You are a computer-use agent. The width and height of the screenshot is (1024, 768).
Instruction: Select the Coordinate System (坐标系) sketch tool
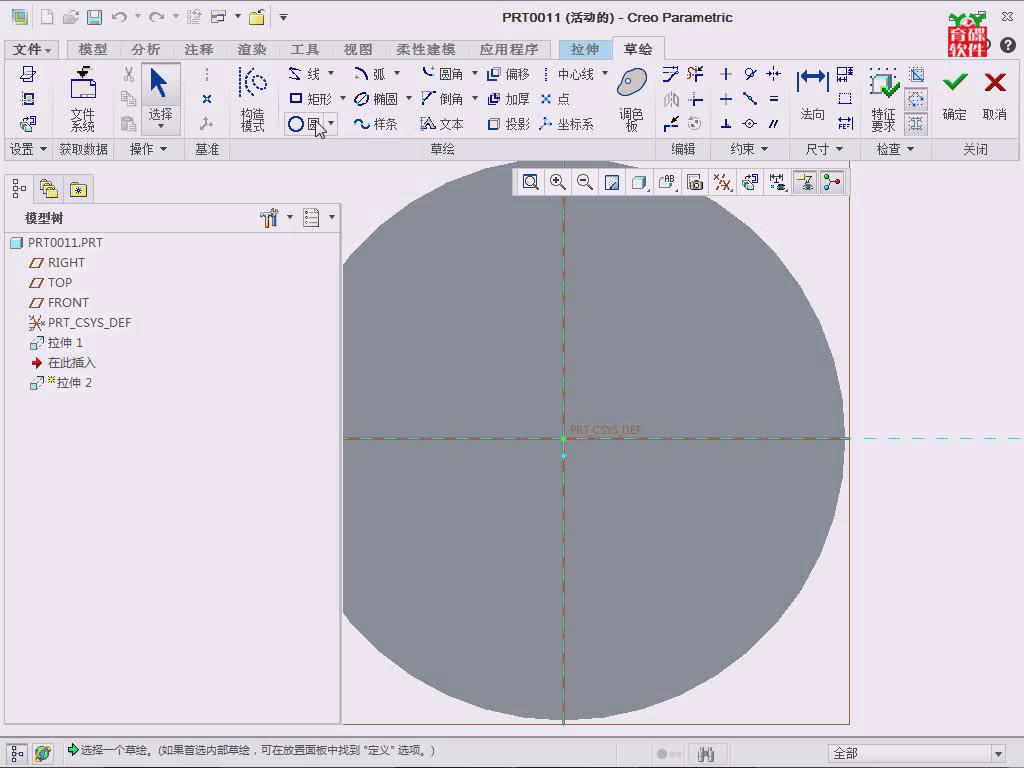[566, 123]
